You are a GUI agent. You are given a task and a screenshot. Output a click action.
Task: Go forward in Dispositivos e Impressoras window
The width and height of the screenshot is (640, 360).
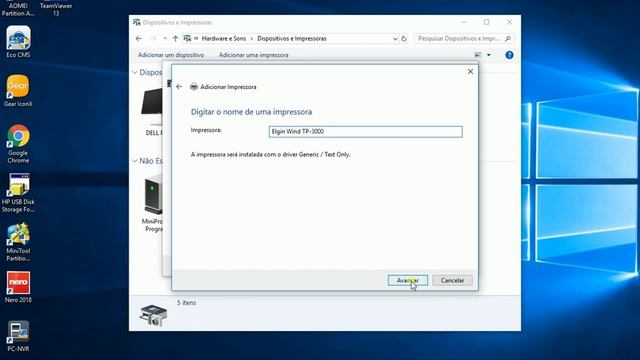(x=153, y=38)
